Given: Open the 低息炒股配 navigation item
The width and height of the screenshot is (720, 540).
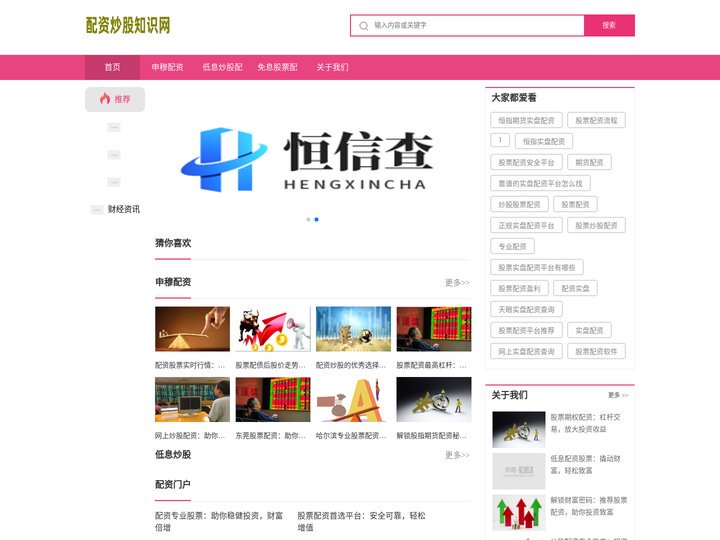Looking at the screenshot, I should click(223, 67).
